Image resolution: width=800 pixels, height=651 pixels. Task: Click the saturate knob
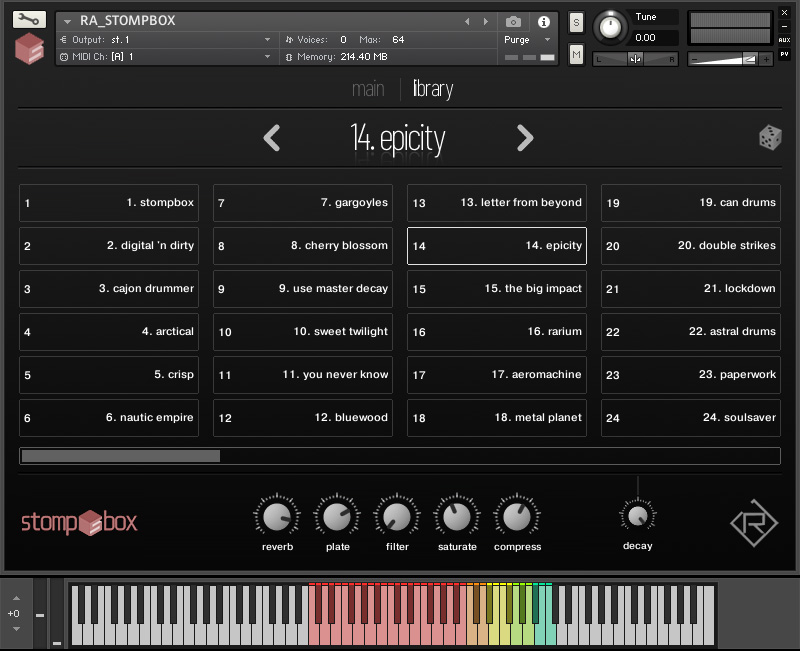tap(457, 517)
